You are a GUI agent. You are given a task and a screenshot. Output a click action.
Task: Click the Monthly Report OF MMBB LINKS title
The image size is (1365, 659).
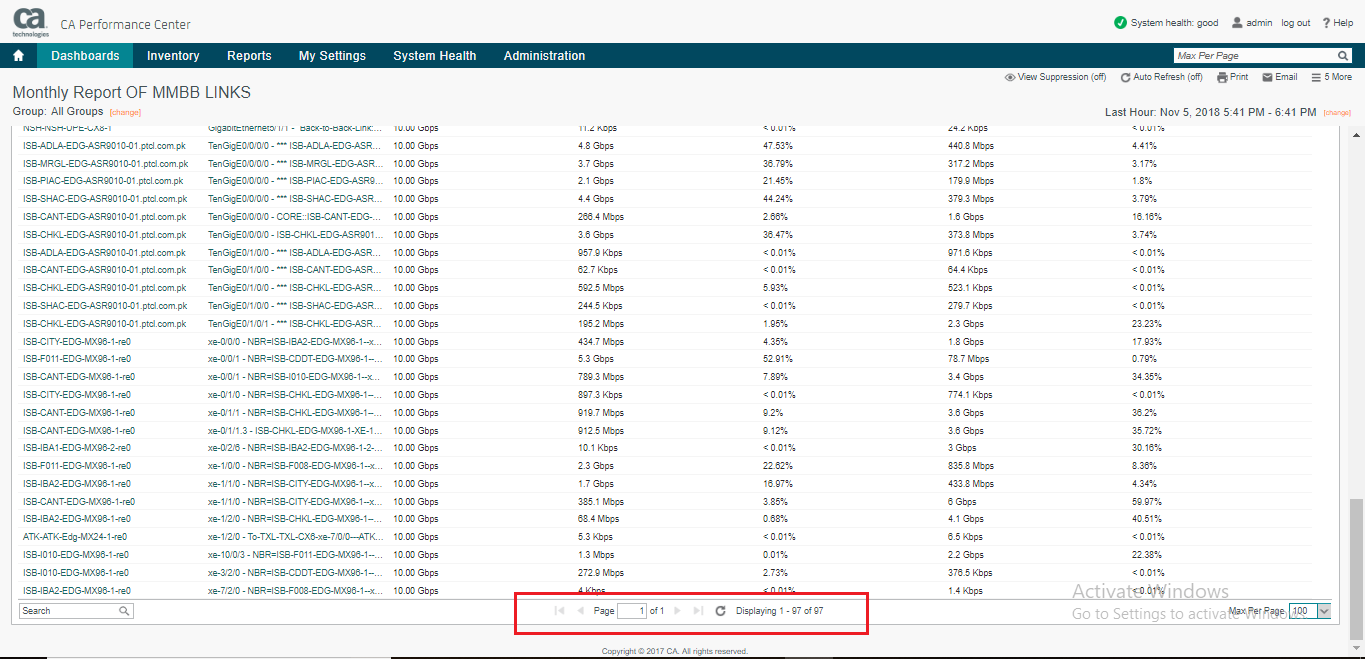132,92
